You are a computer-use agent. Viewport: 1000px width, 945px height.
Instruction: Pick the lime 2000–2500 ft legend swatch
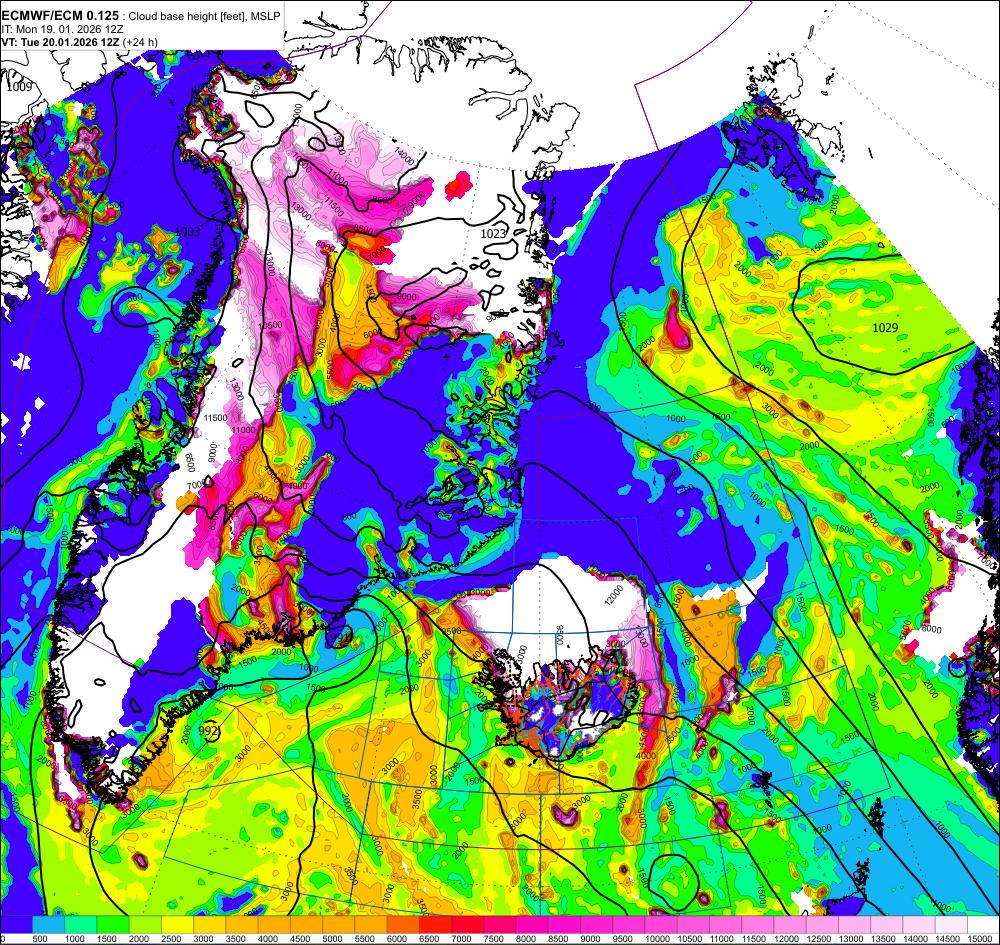(145, 924)
